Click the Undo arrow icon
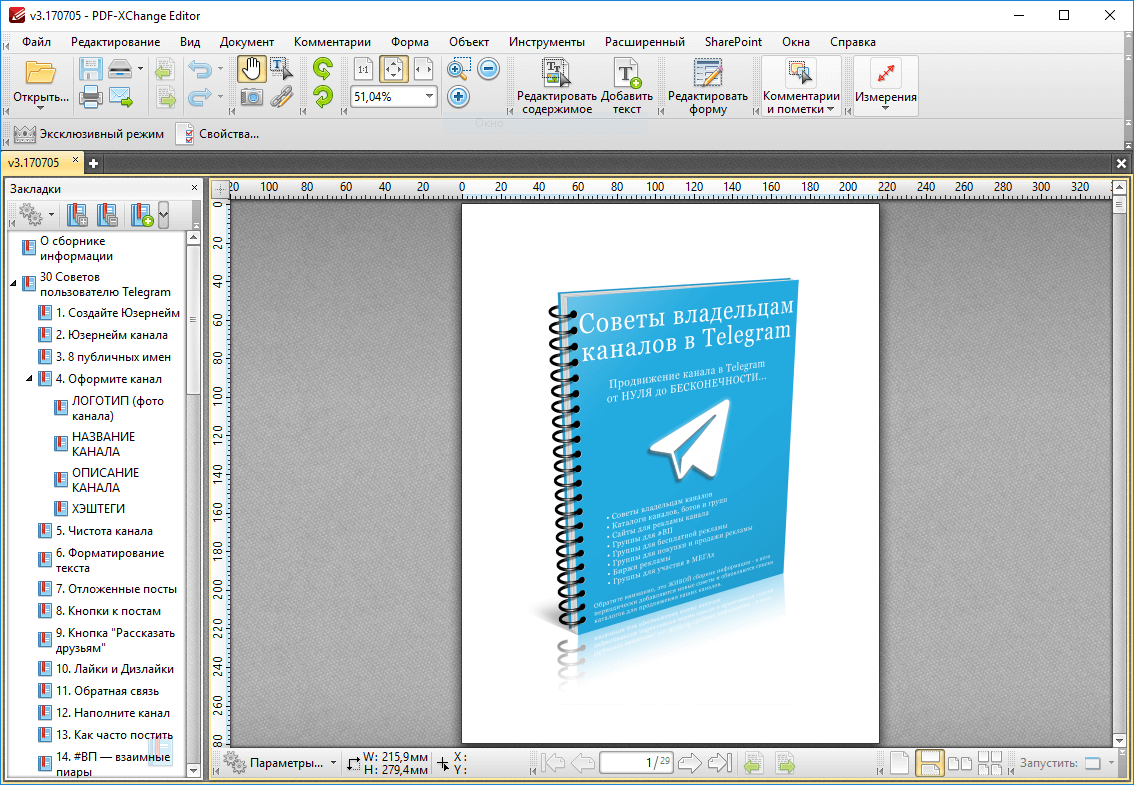The image size is (1134, 785). coord(200,69)
